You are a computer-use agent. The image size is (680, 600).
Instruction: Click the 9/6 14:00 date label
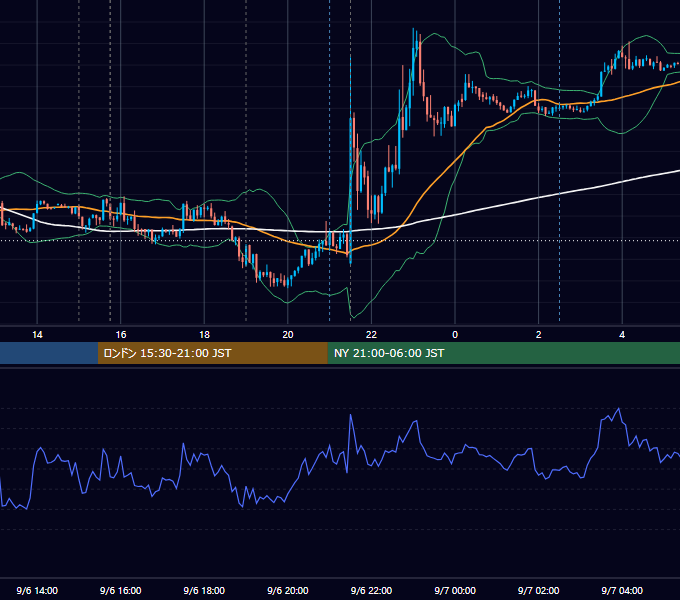click(x=37, y=590)
